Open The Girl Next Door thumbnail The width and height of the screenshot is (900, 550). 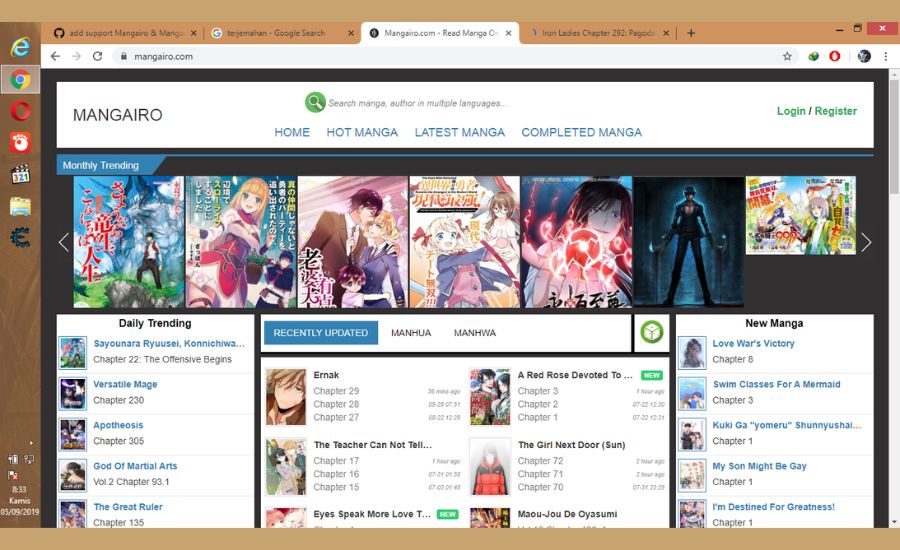pos(490,467)
